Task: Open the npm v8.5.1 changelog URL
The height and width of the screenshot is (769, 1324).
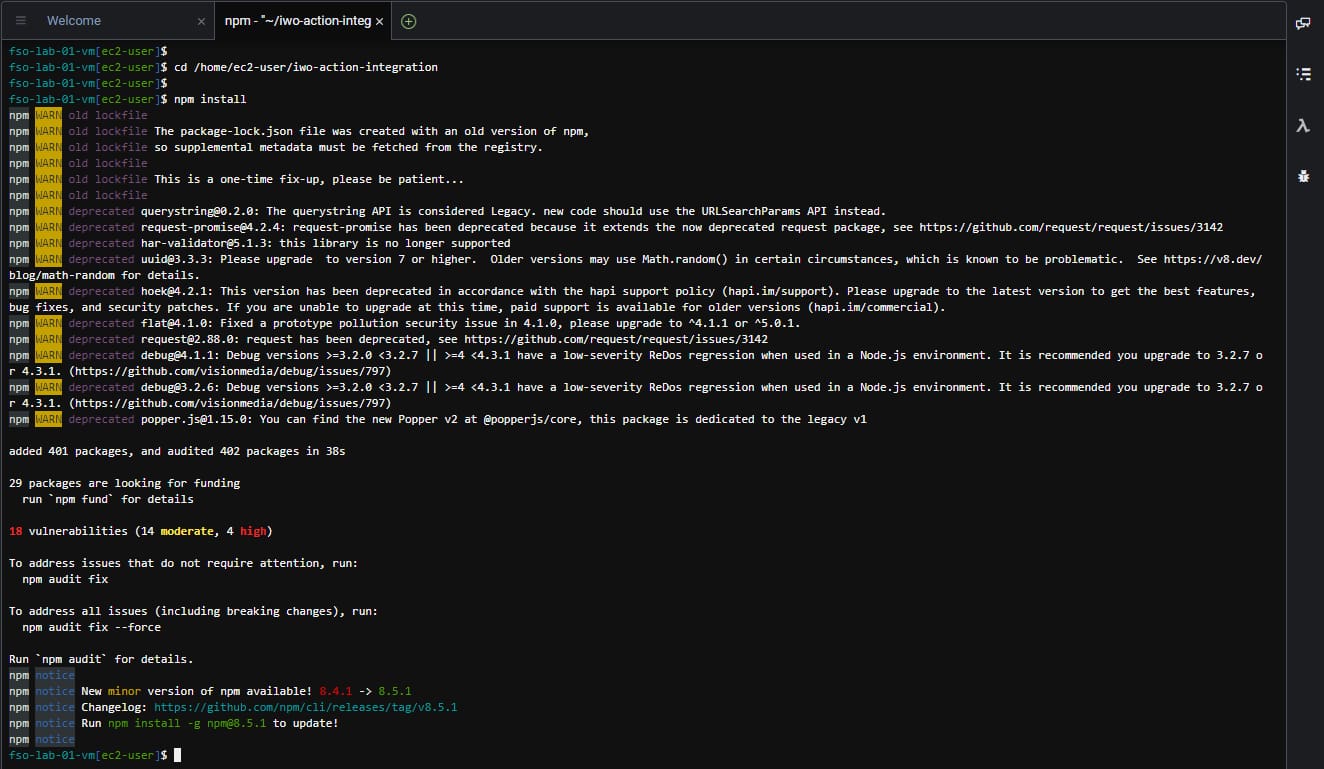Action: coord(305,707)
